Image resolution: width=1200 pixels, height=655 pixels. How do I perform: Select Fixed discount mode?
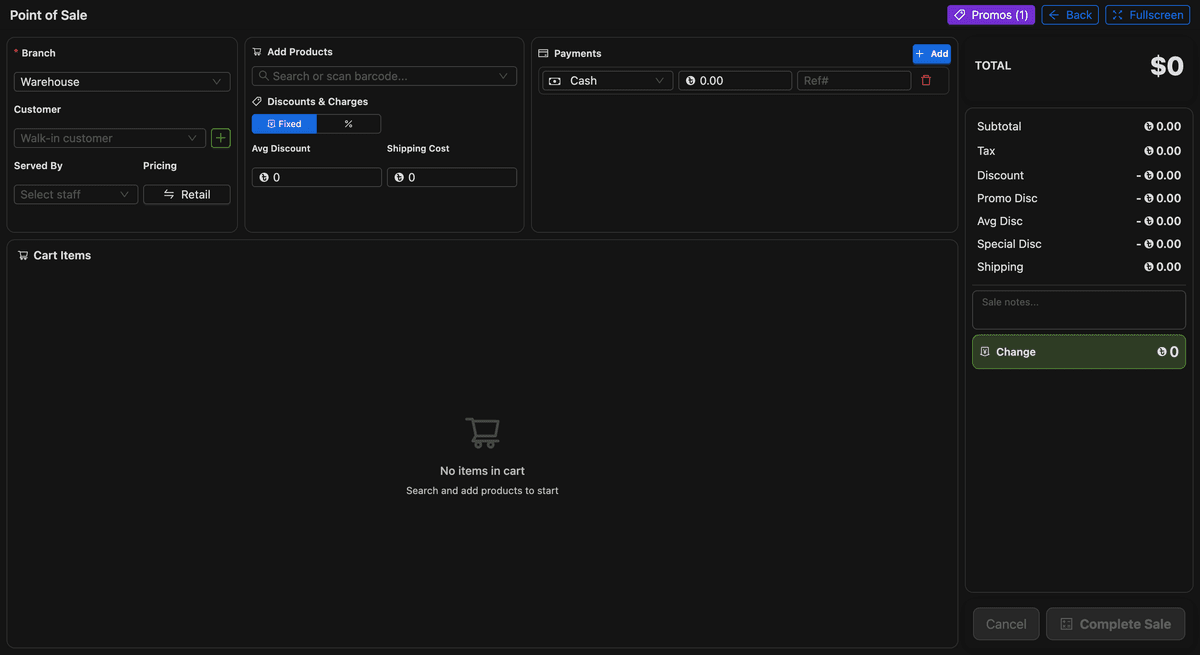[284, 124]
